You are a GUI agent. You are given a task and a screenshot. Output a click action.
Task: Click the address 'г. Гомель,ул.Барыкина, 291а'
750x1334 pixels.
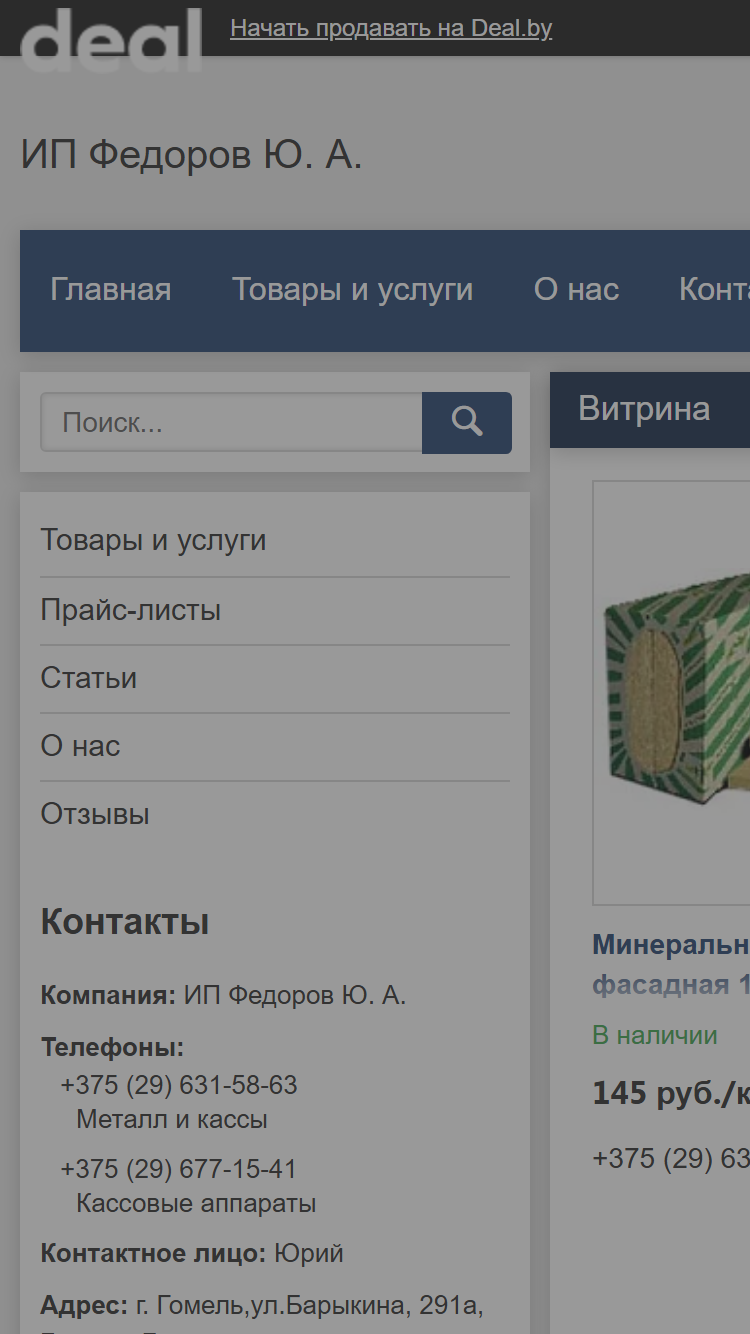pos(309,1305)
